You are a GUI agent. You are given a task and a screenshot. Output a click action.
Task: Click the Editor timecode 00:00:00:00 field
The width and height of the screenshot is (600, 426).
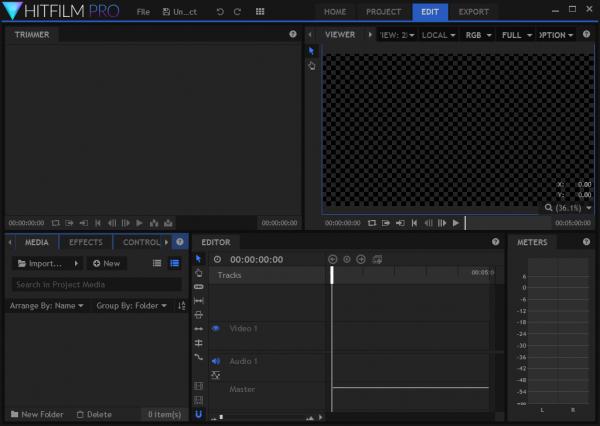[x=256, y=260]
